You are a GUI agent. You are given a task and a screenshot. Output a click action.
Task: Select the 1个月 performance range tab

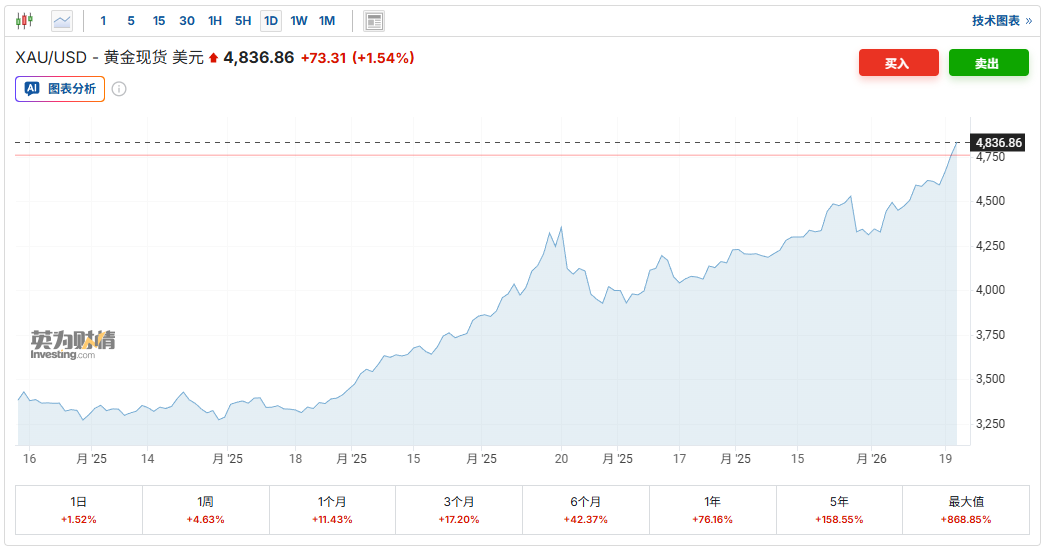coord(332,510)
